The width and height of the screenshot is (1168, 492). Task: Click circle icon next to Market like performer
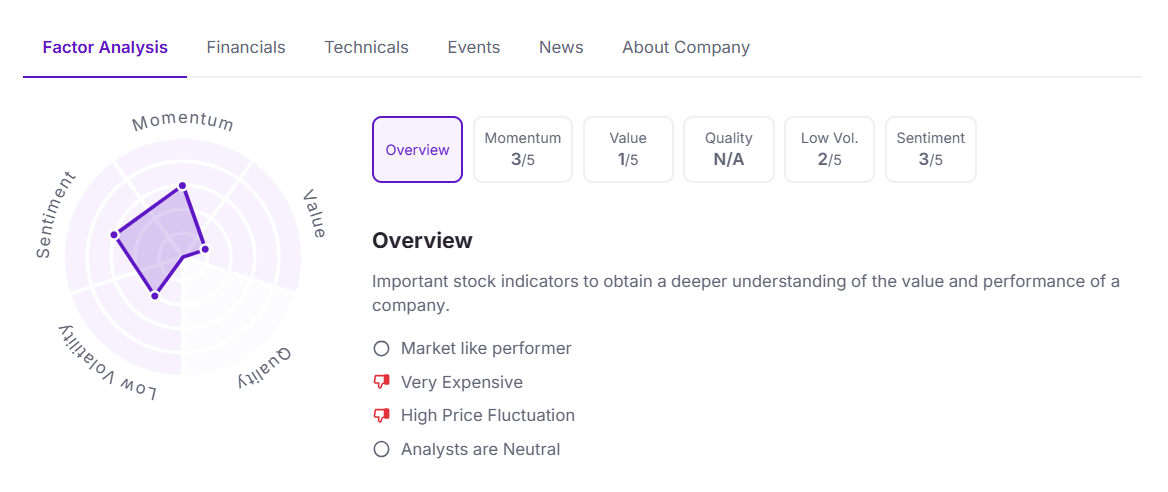pos(381,349)
